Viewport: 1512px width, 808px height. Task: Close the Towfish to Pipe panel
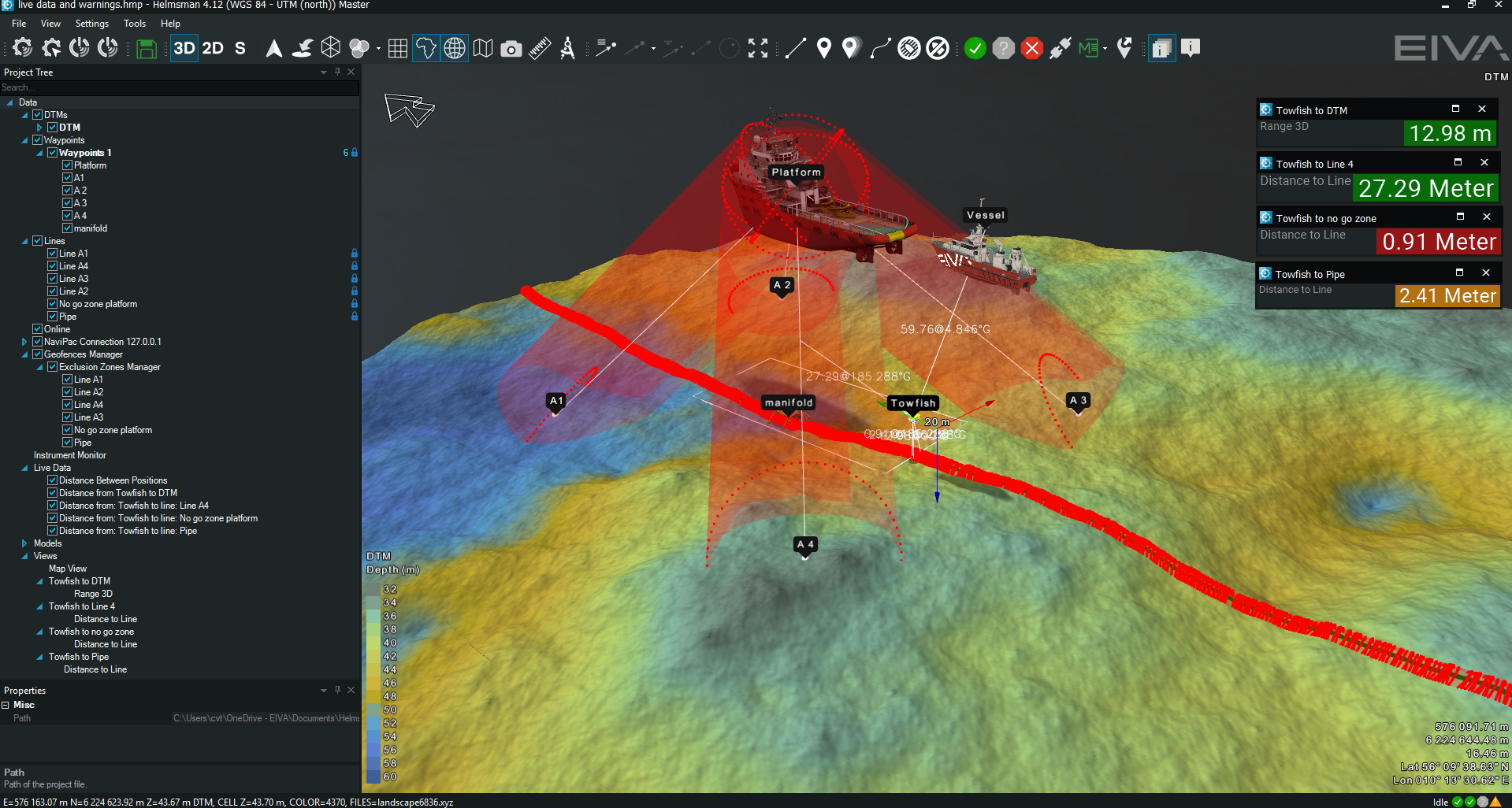(x=1486, y=272)
